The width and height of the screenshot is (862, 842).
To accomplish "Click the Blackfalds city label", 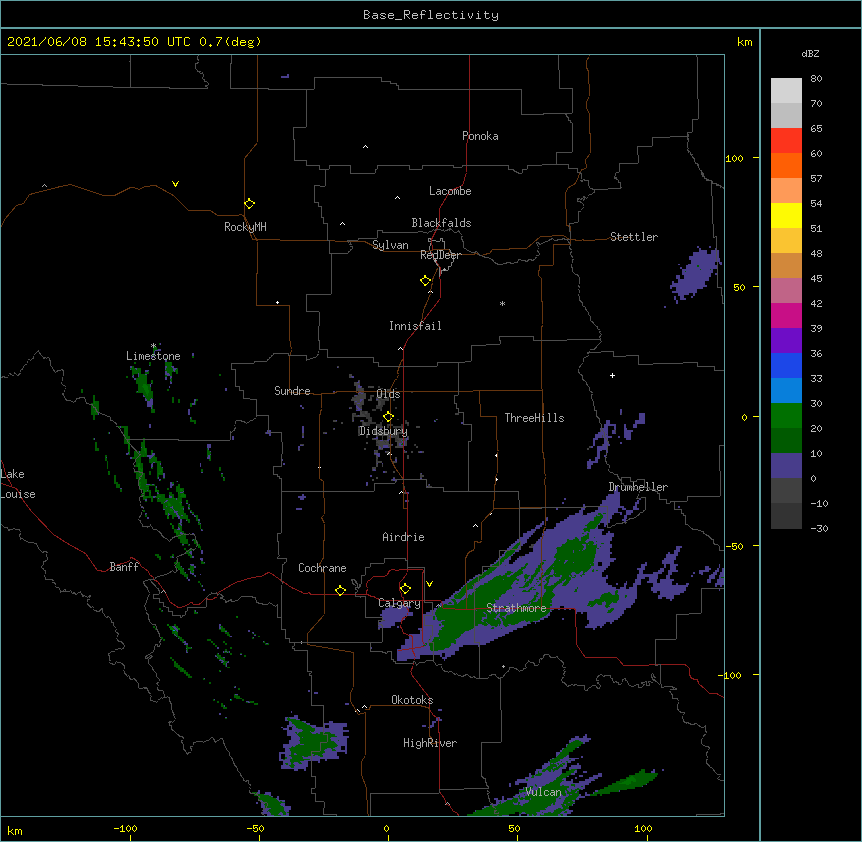I will point(441,223).
